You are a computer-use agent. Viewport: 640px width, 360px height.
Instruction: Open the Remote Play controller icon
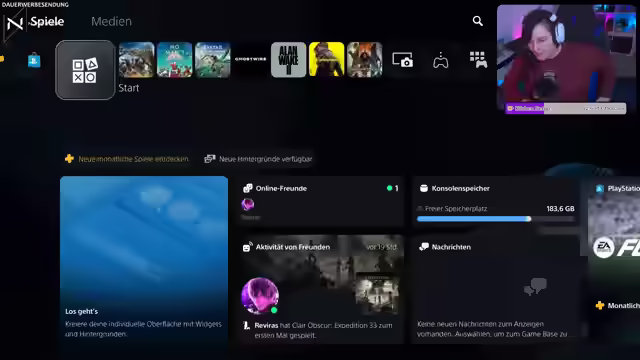coord(440,60)
